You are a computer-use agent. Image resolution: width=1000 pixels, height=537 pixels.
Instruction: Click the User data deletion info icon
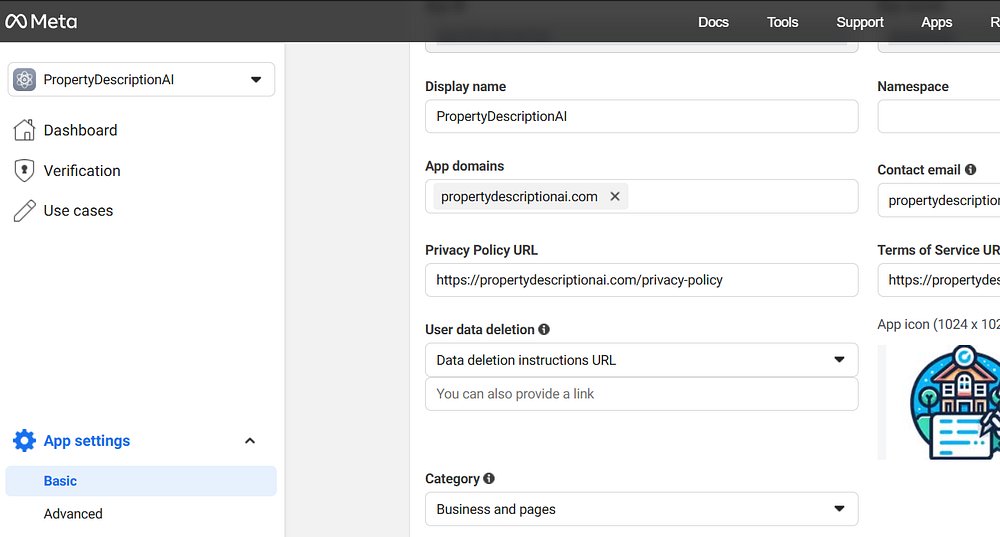click(x=544, y=329)
